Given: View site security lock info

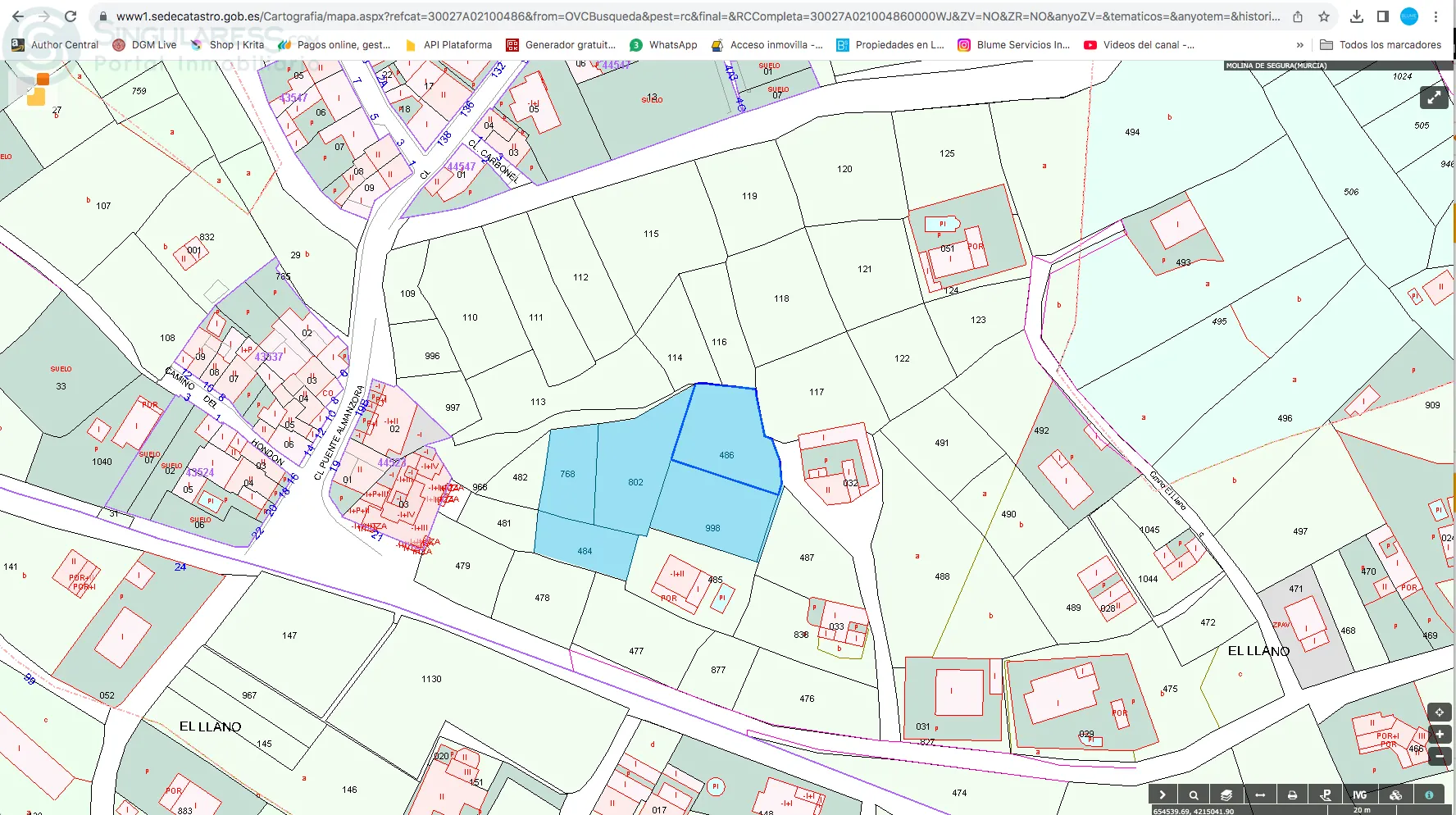Looking at the screenshot, I should click(102, 16).
